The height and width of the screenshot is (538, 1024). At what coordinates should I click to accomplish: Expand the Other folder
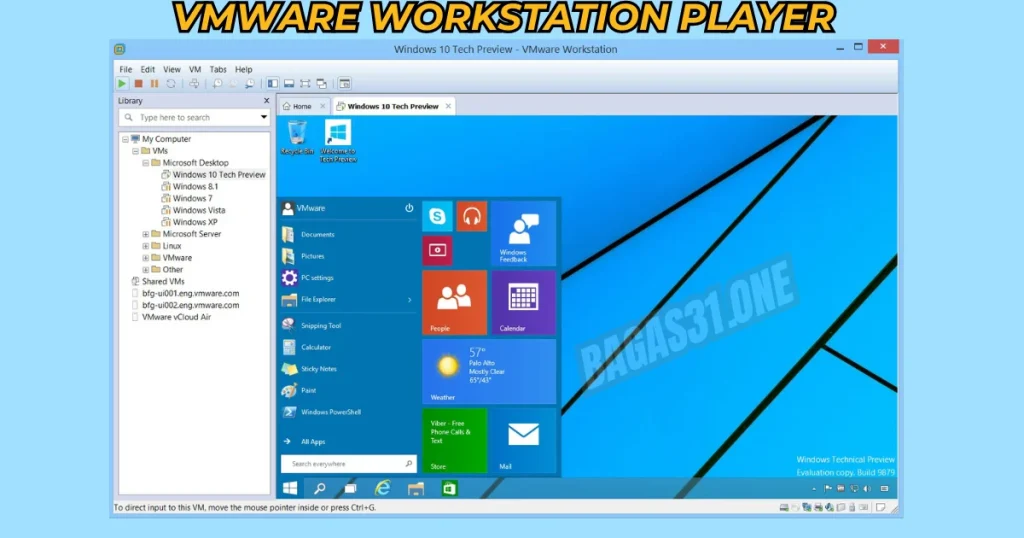click(146, 270)
